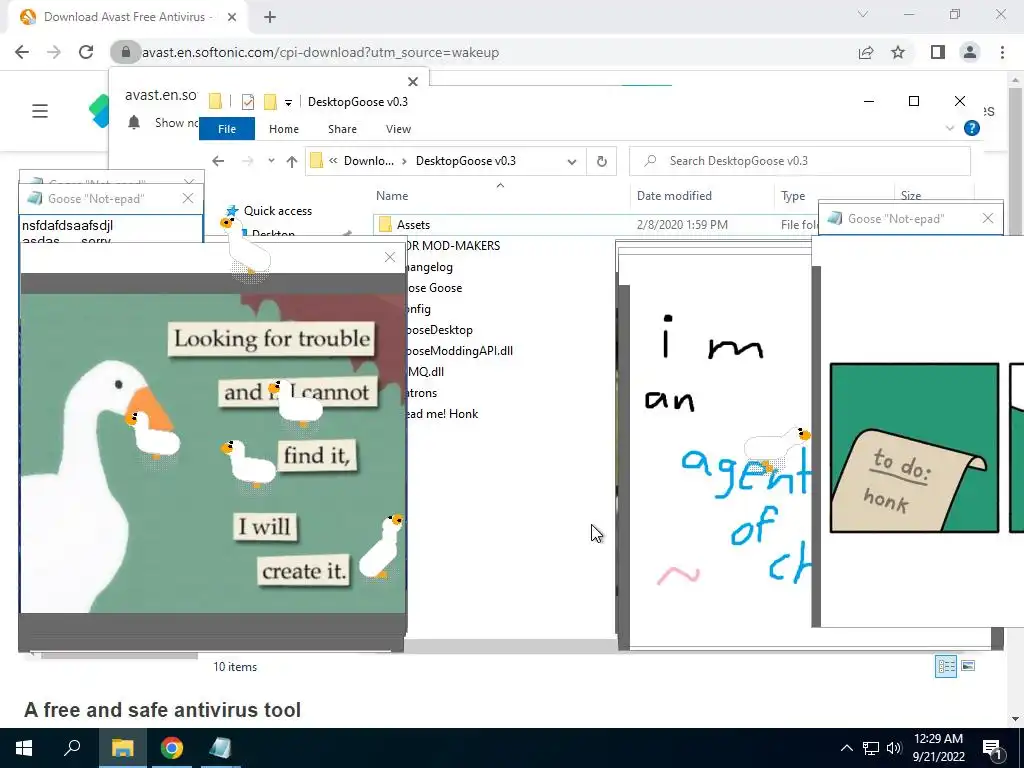This screenshot has height=768, width=1024.
Task: Expand the Explorer ribbon chevron
Action: point(950,129)
